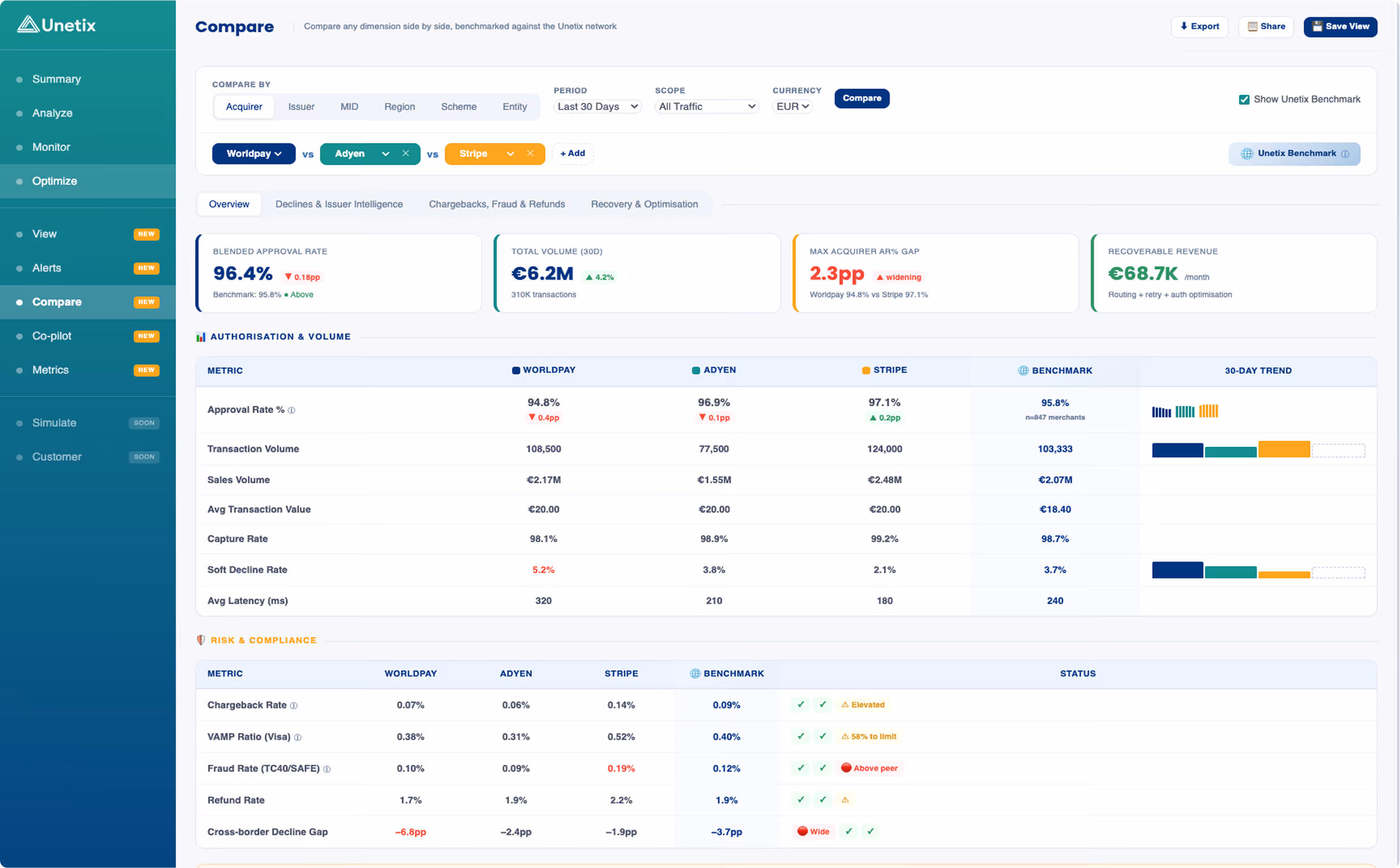Switch to the Overview tab
Screen dimensions: 1400x868
coord(229,204)
